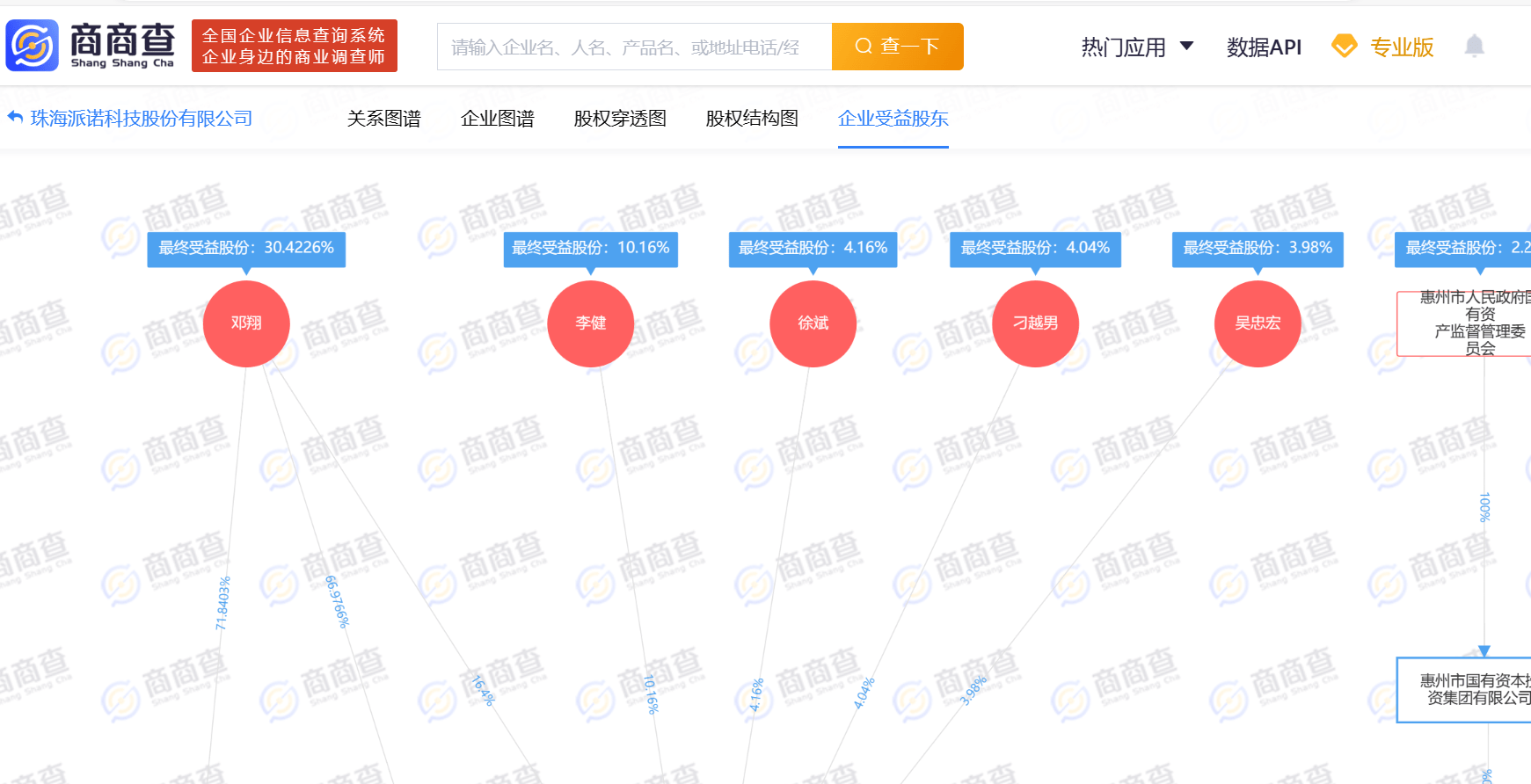Screen dimensions: 1531x784
Task: Select the 刁越男 shareholder node
Action: click(x=1036, y=323)
